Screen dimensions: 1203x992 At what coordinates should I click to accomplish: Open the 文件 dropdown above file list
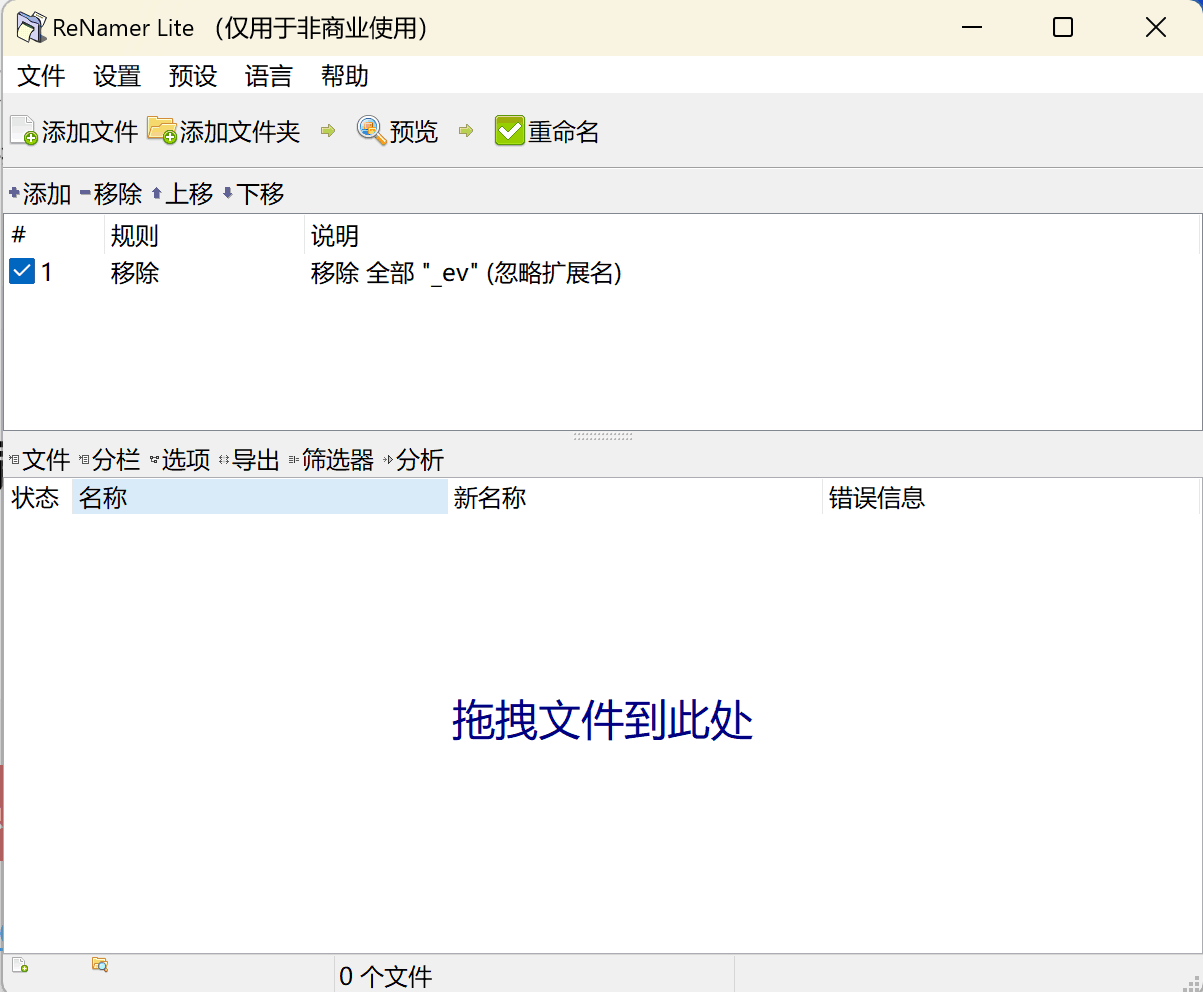pyautogui.click(x=40, y=460)
